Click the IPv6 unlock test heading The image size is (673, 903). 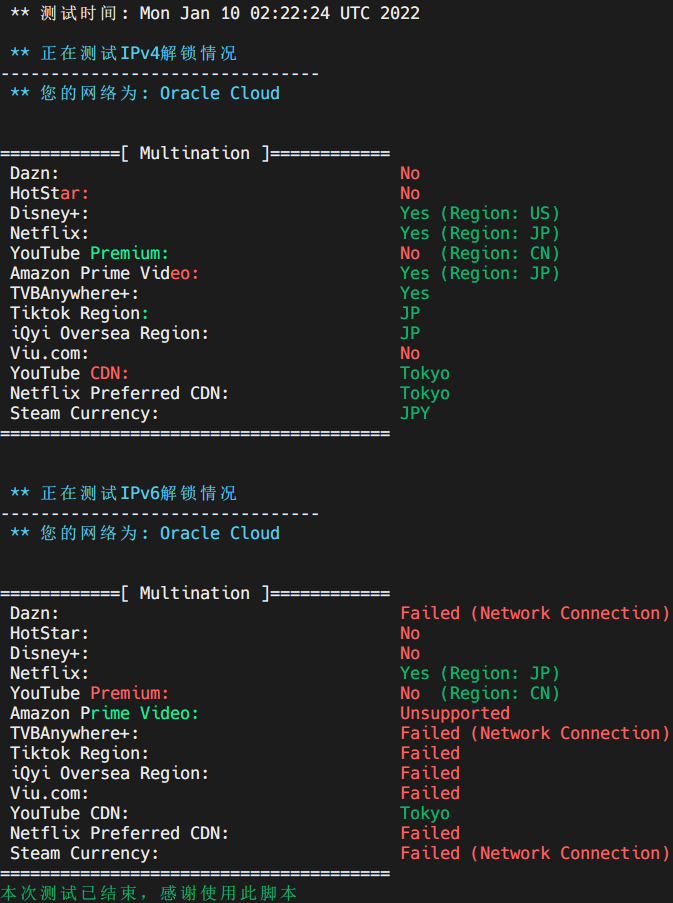point(124,493)
